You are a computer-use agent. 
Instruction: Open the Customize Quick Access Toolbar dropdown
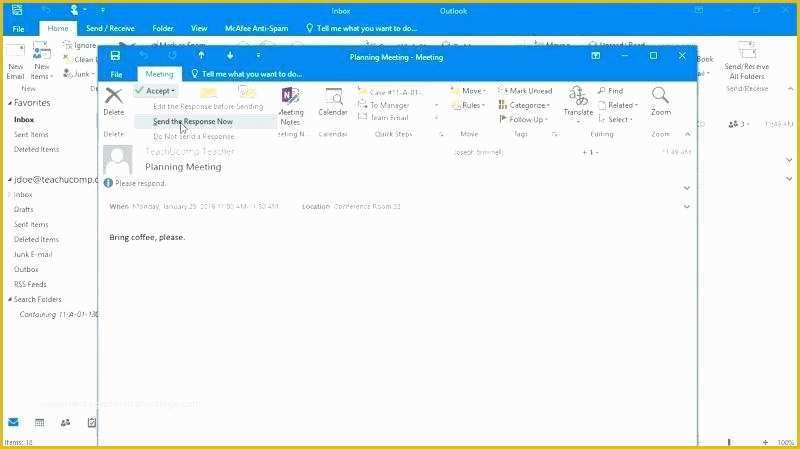[258, 56]
